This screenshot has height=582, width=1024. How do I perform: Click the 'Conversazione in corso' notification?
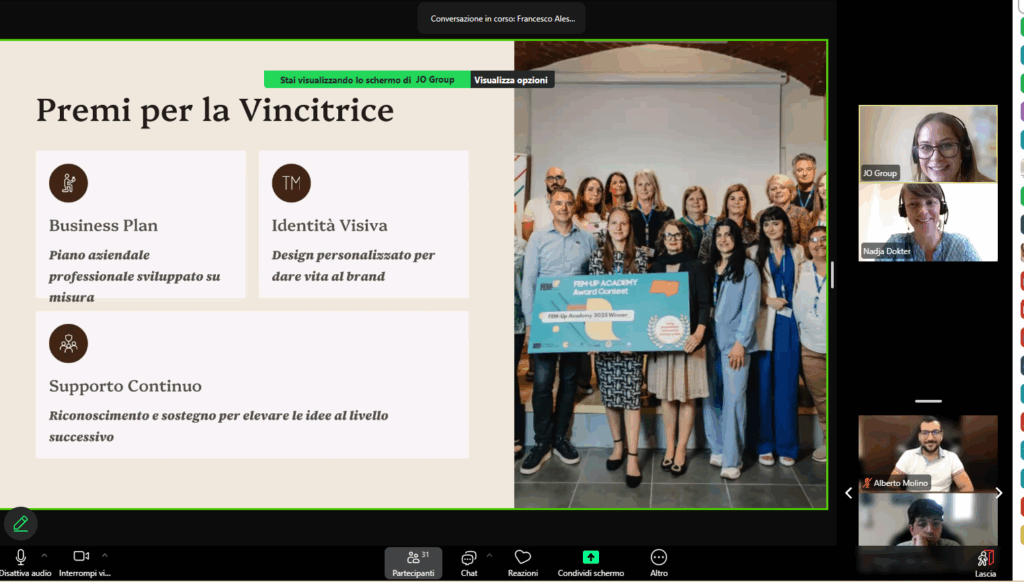501,18
